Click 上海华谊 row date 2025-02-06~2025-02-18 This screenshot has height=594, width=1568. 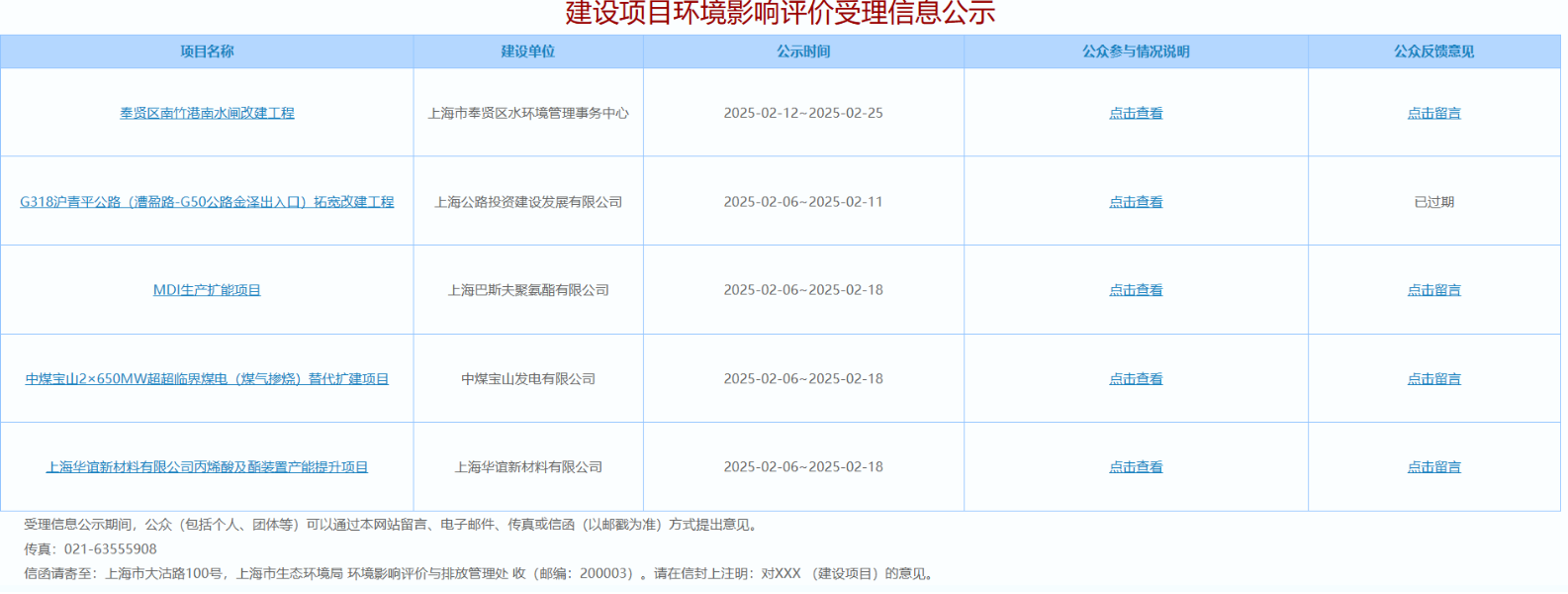coord(803,467)
